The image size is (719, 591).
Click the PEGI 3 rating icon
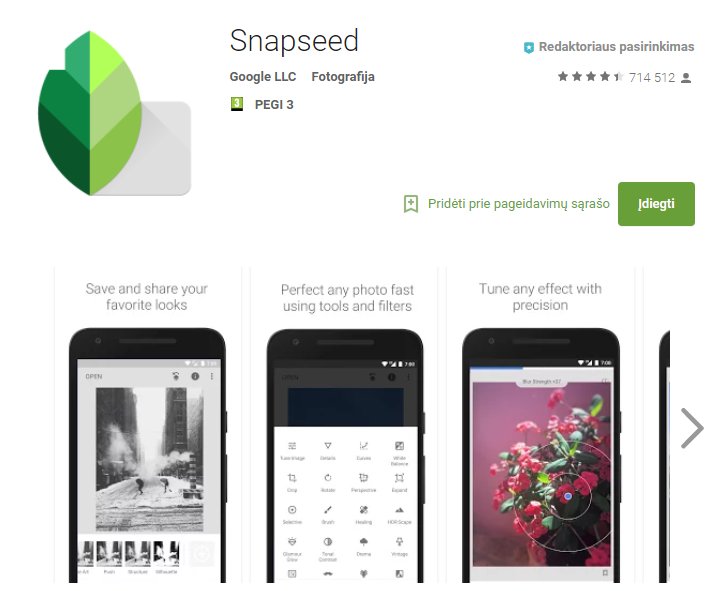(237, 104)
